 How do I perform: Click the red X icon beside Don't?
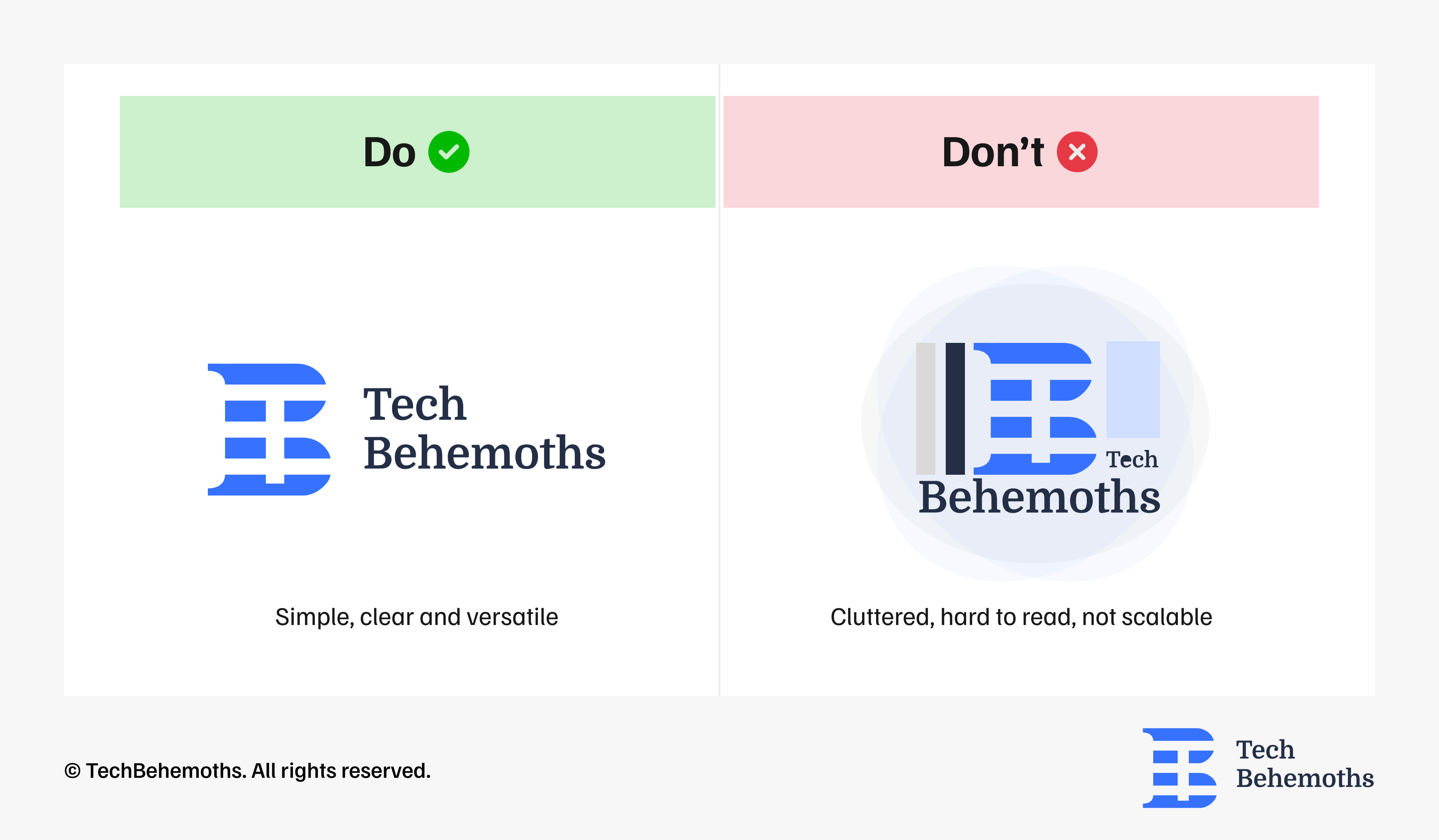pyautogui.click(x=1077, y=152)
